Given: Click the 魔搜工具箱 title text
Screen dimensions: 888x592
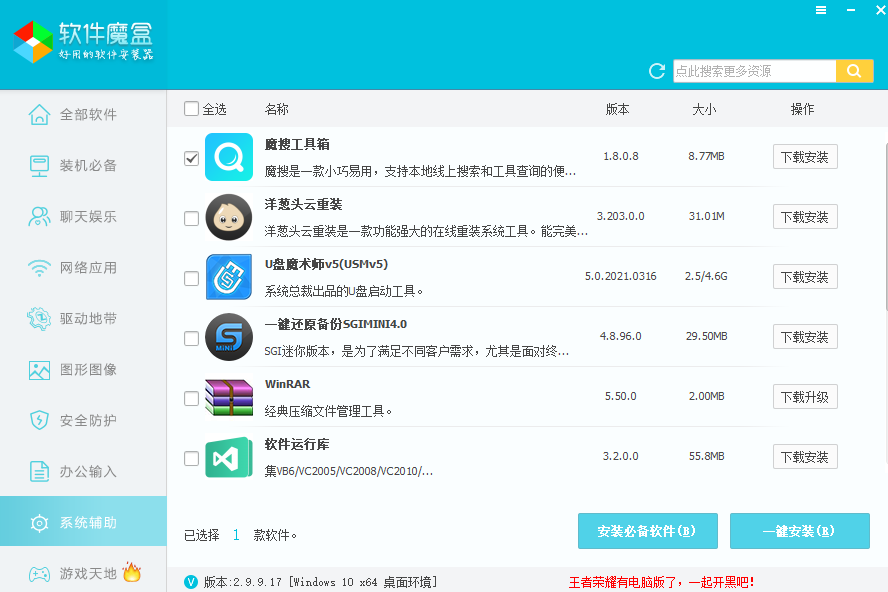Looking at the screenshot, I should pos(297,144).
